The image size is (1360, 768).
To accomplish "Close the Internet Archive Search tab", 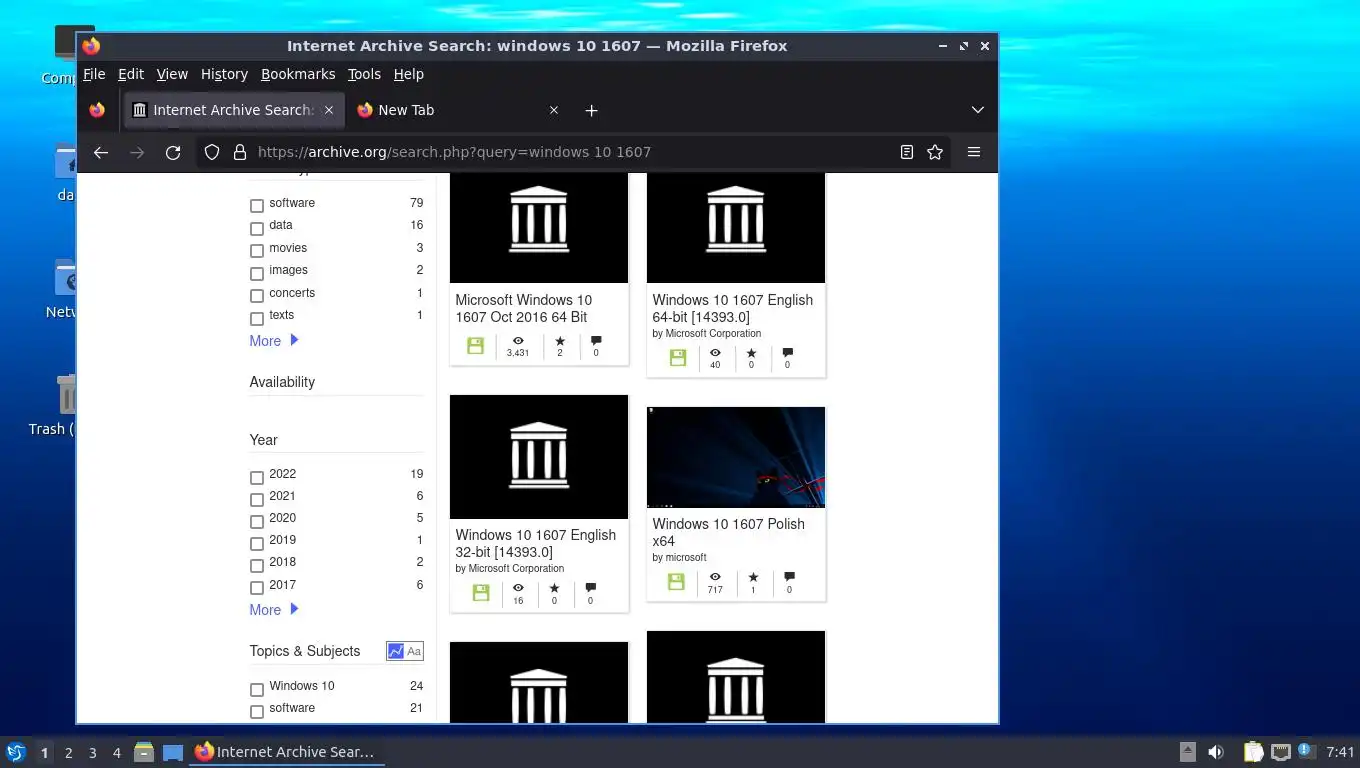I will (328, 110).
